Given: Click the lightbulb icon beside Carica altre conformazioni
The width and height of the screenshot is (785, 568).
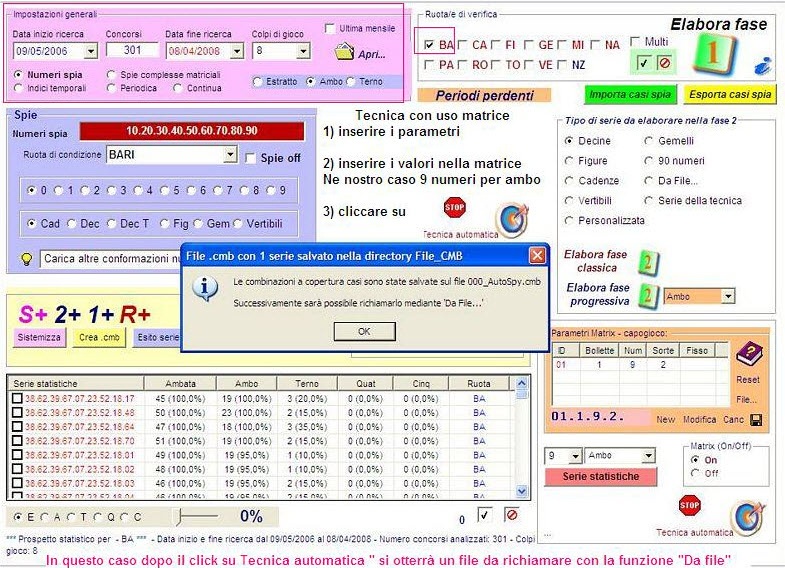Looking at the screenshot, I should tap(27, 259).
